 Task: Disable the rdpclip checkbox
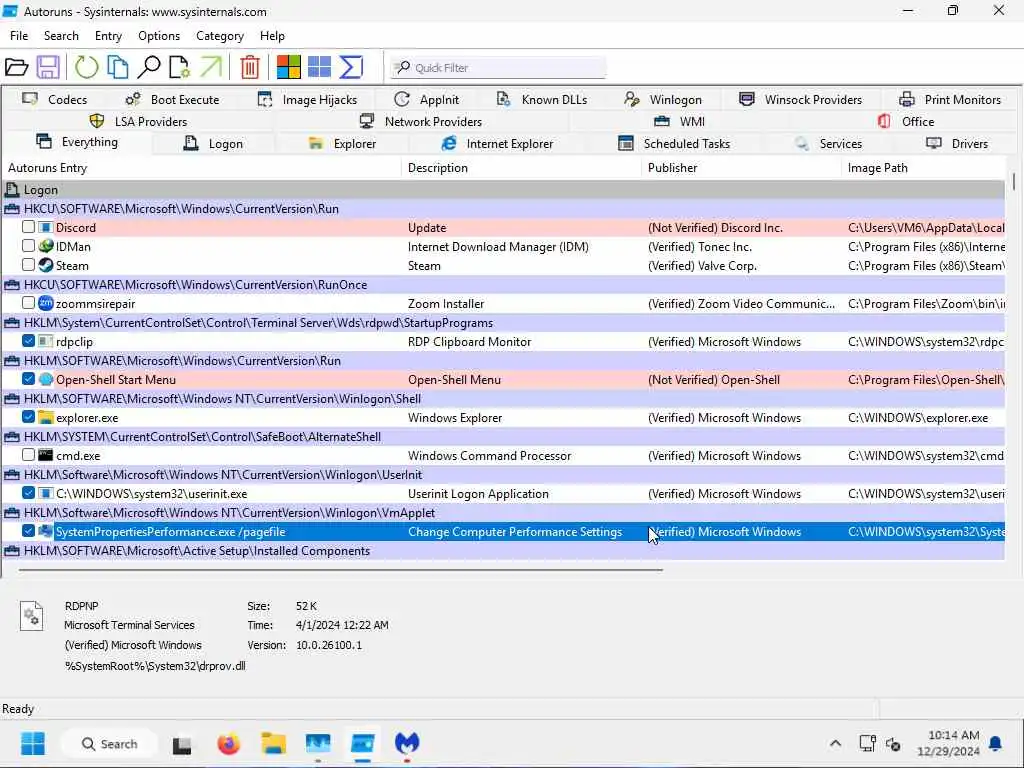coord(28,341)
